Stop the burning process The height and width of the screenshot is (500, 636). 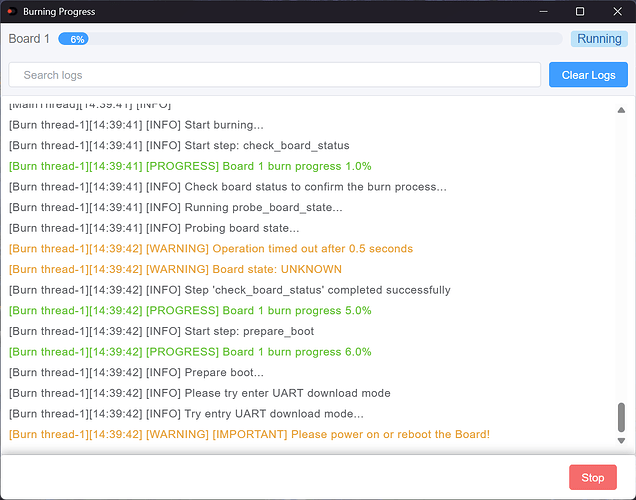point(593,477)
